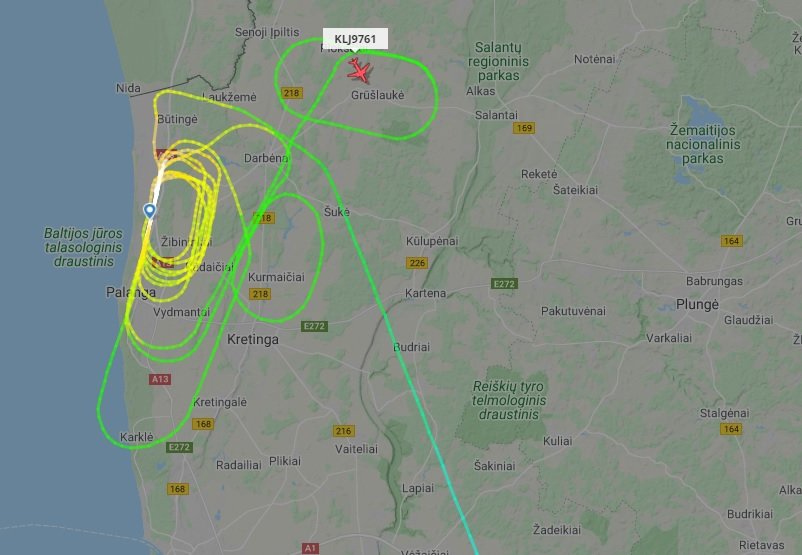802x555 pixels.
Task: Click the 216 road shield near Vaiteliai
Action: coord(343,431)
